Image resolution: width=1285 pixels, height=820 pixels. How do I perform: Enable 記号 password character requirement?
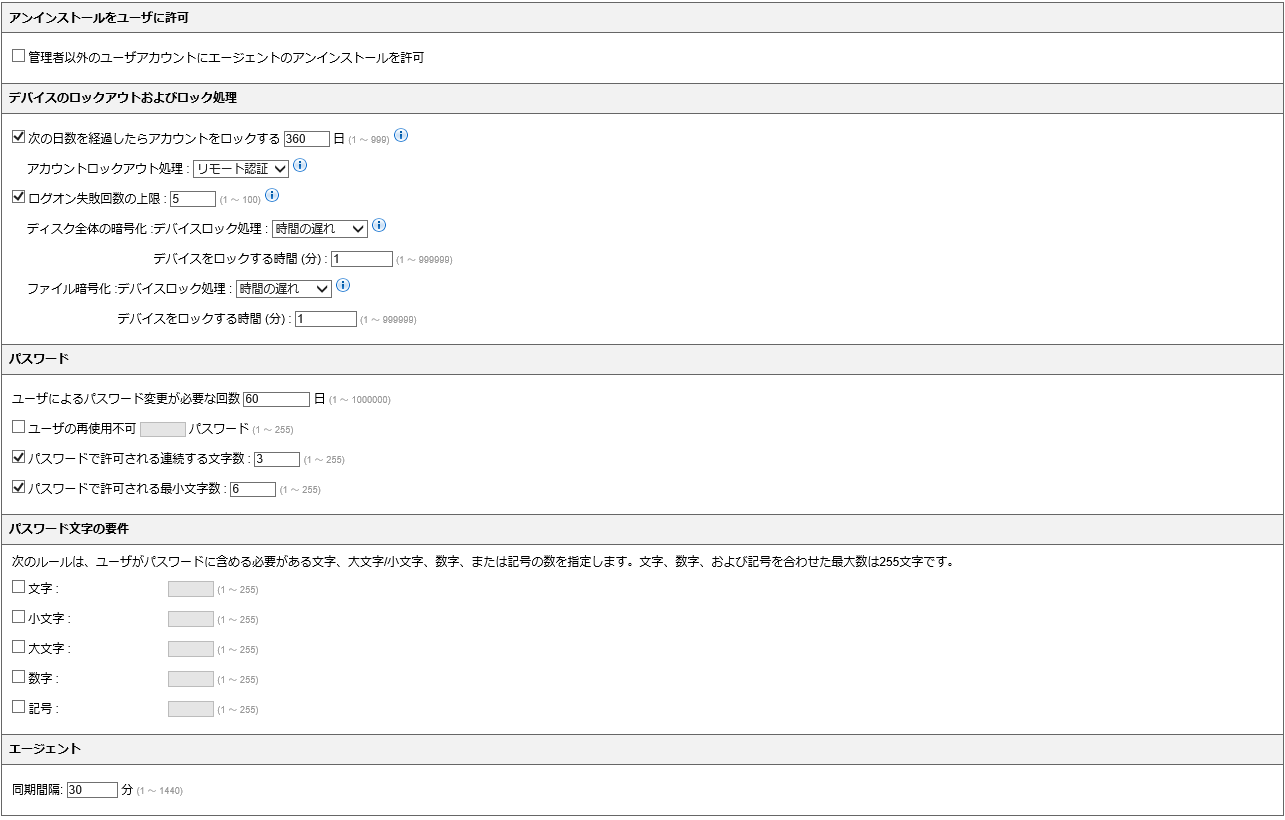click(x=18, y=707)
